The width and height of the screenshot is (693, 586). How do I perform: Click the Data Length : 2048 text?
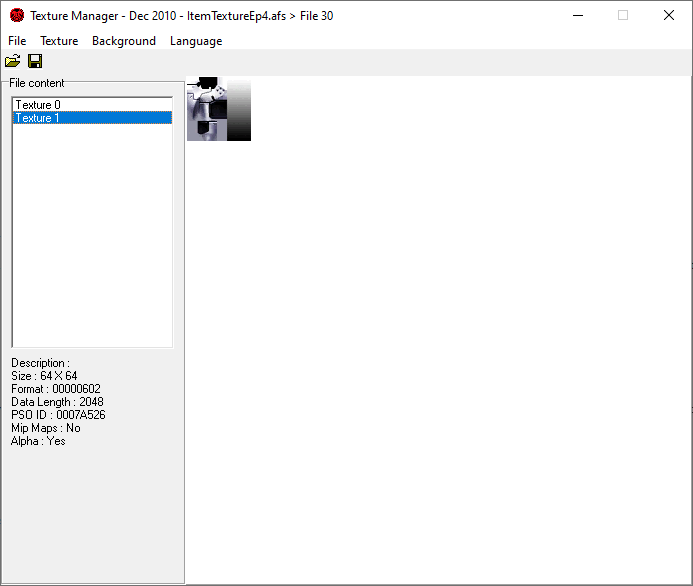(57, 402)
